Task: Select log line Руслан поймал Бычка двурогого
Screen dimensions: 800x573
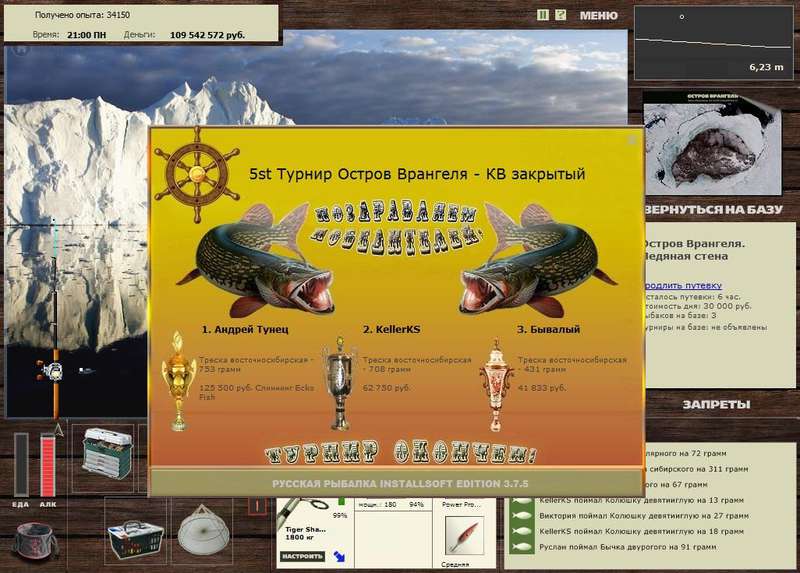Action: click(628, 547)
